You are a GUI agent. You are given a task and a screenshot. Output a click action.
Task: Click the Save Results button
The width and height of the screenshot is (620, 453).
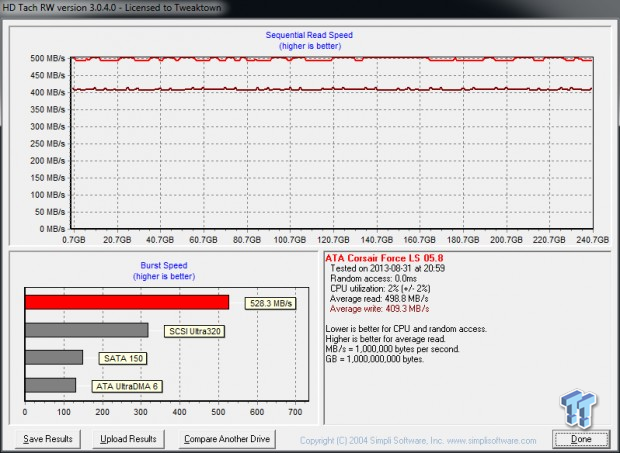48,439
